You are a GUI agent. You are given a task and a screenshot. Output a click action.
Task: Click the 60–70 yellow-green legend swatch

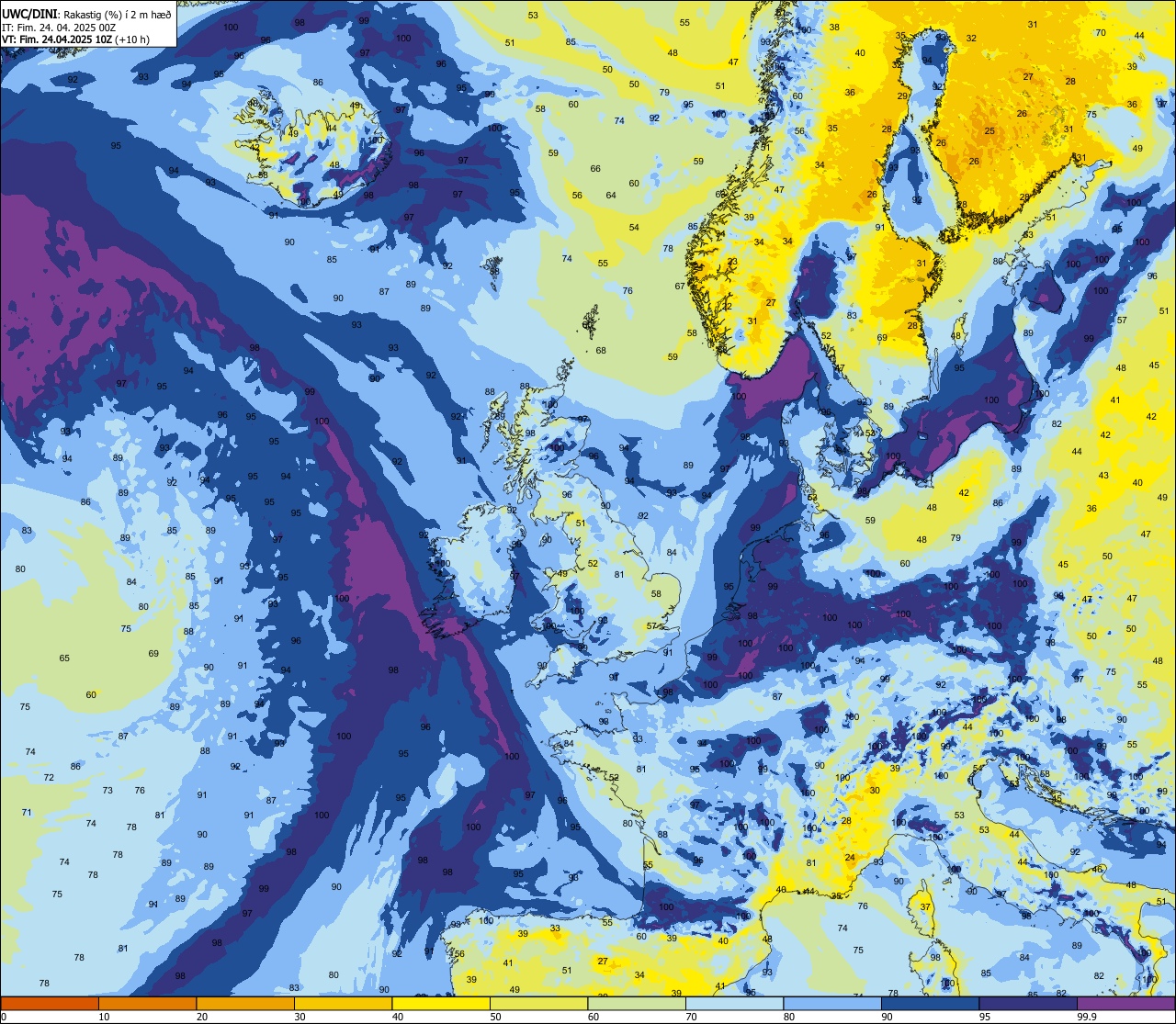[637, 1004]
